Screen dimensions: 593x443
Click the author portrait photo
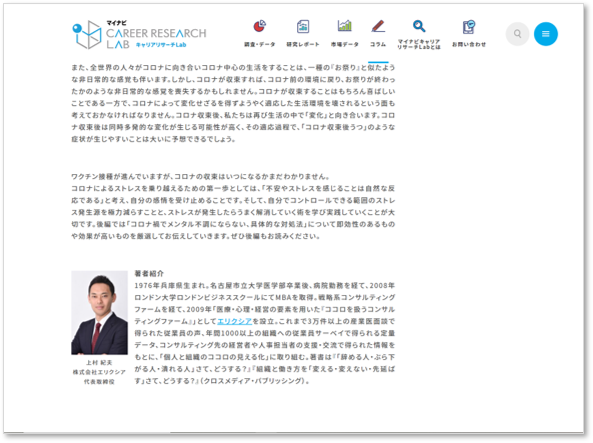point(99,312)
